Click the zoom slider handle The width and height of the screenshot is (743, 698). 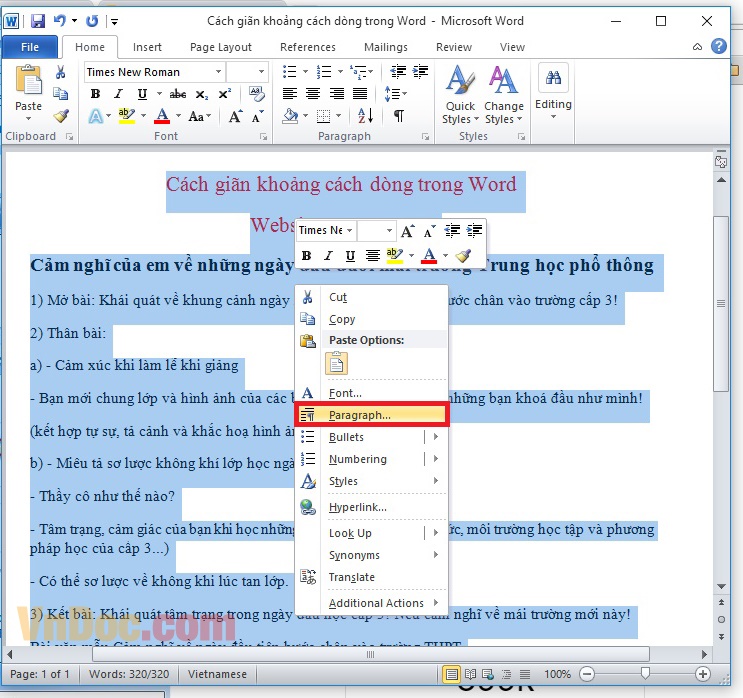click(x=645, y=673)
